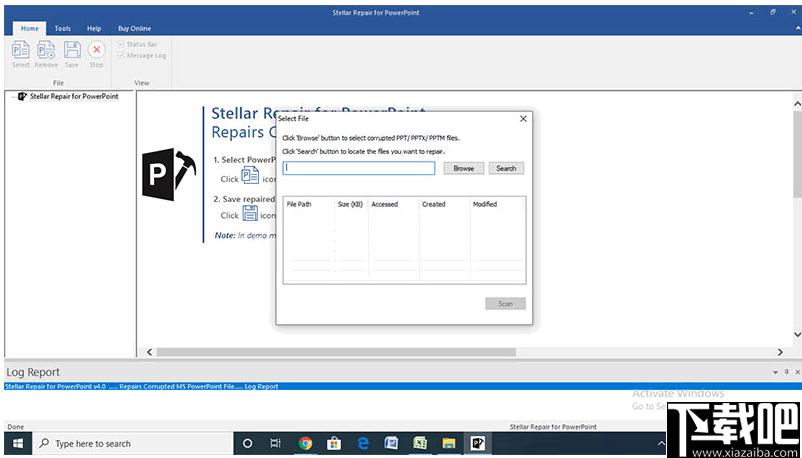
Task: Click the horizontal scrollbar thumb
Action: [336, 353]
